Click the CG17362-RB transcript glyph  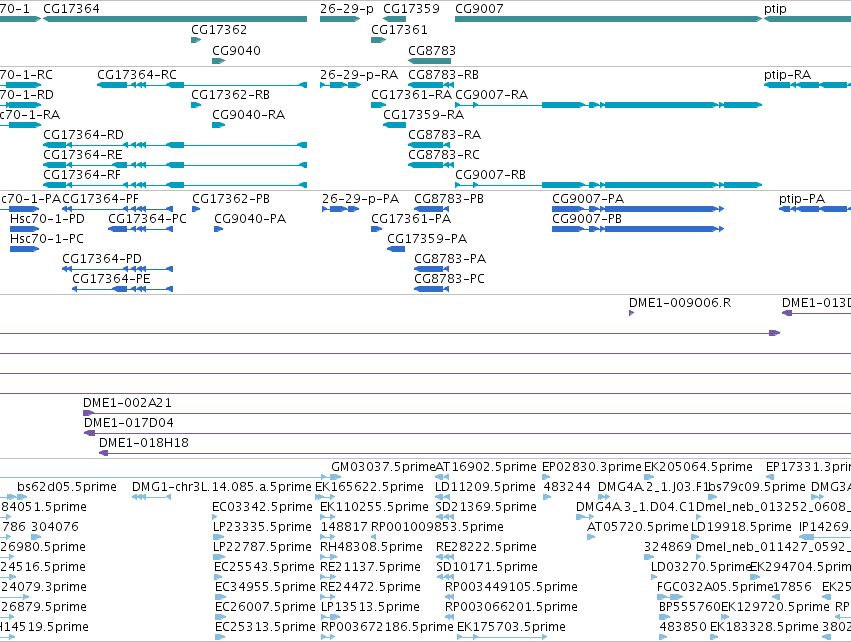(196, 105)
